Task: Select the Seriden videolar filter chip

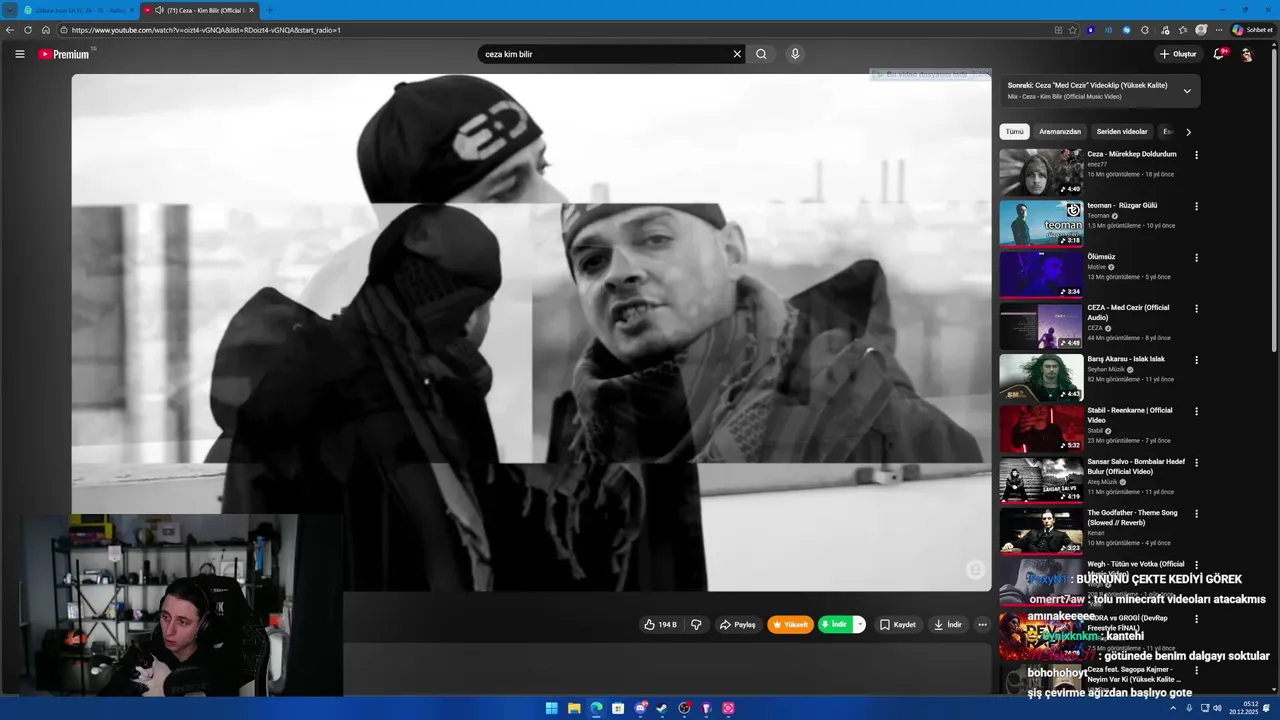Action: (1122, 131)
